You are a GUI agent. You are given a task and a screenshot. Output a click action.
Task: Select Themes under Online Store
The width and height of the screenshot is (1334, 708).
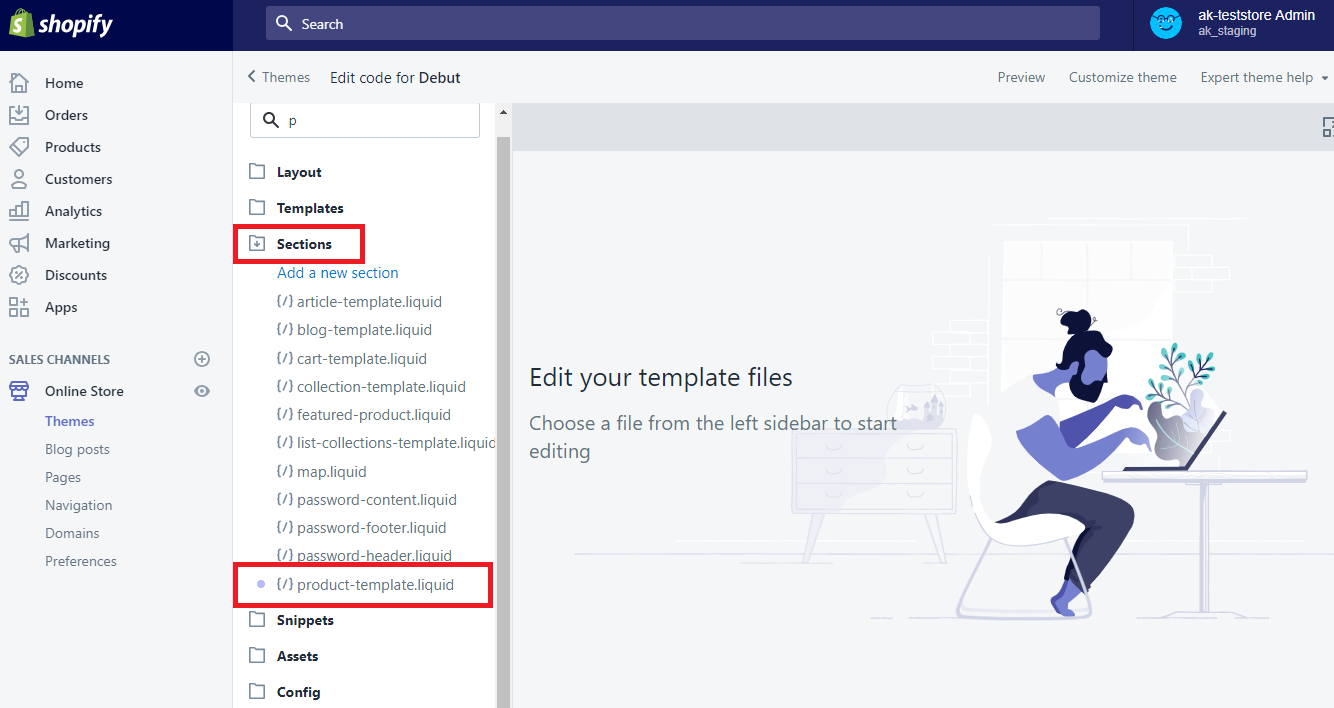pyautogui.click(x=70, y=421)
